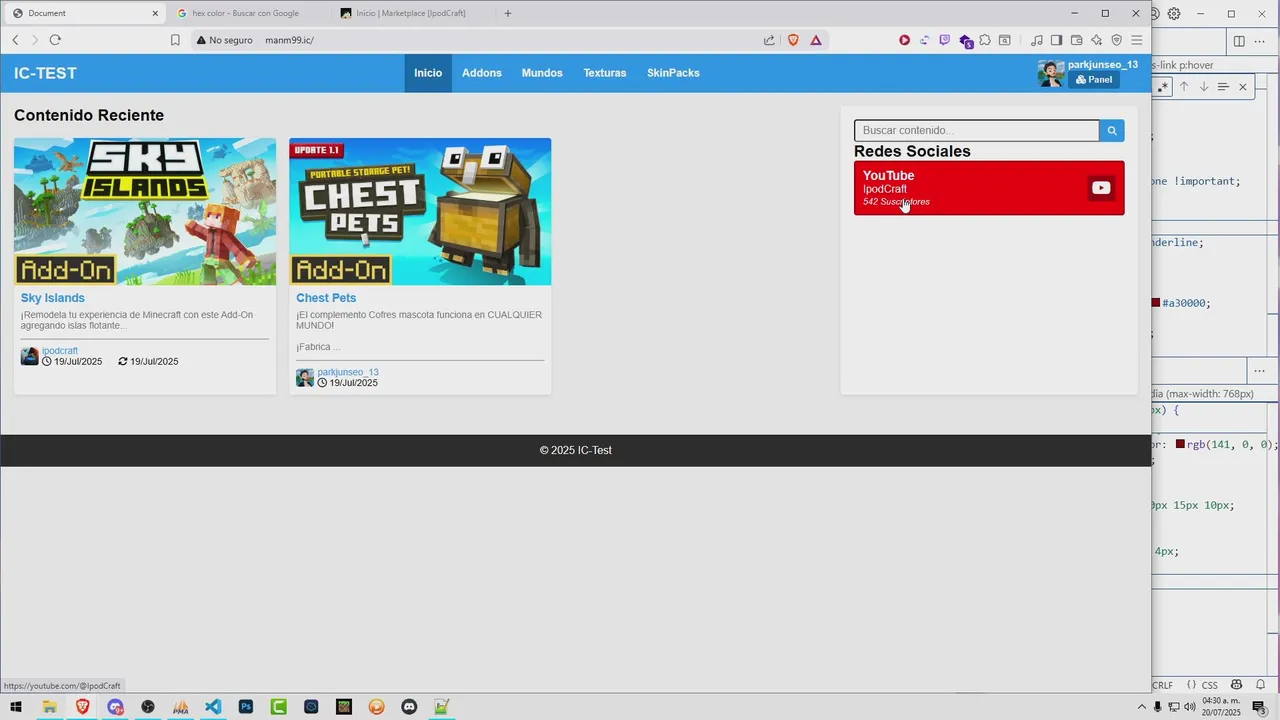The height and width of the screenshot is (720, 1280).
Task: Click the split editor icon in VS Code
Action: (x=1239, y=41)
